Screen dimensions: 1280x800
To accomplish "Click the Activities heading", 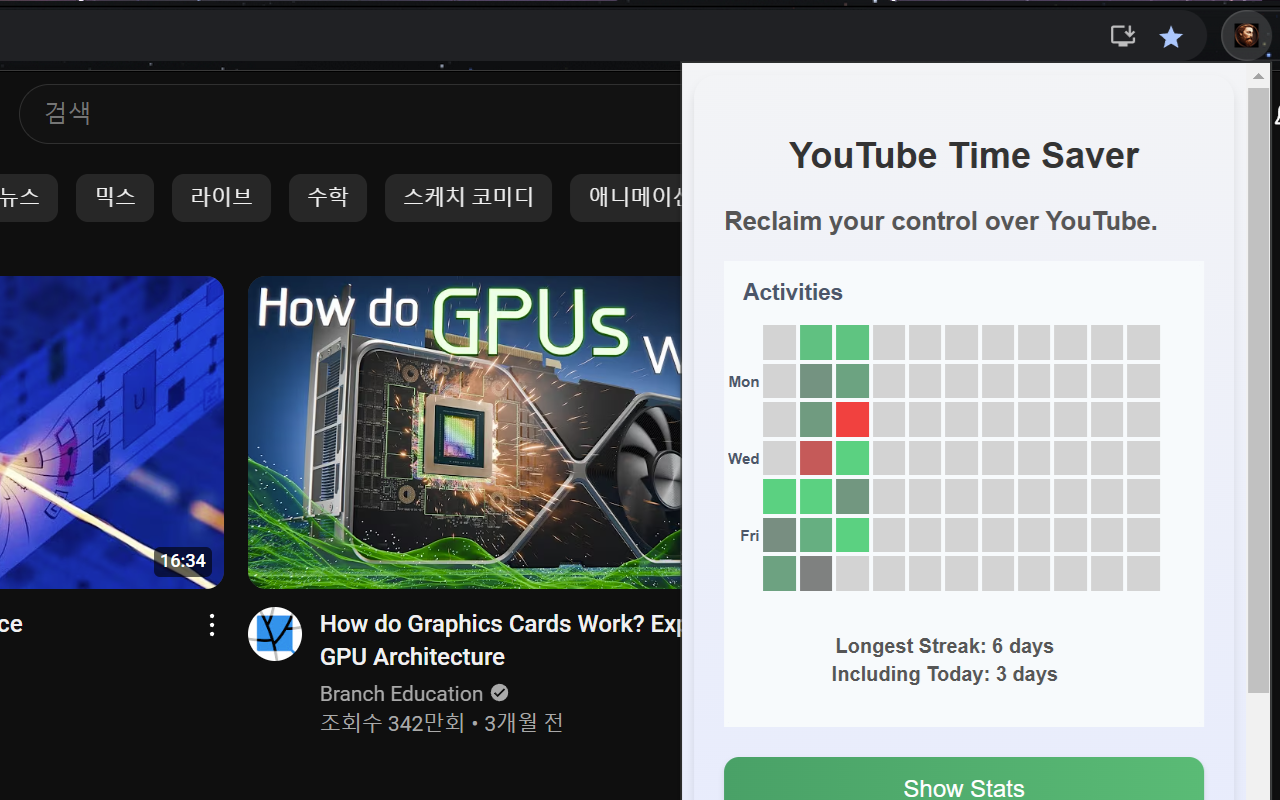I will 793,292.
